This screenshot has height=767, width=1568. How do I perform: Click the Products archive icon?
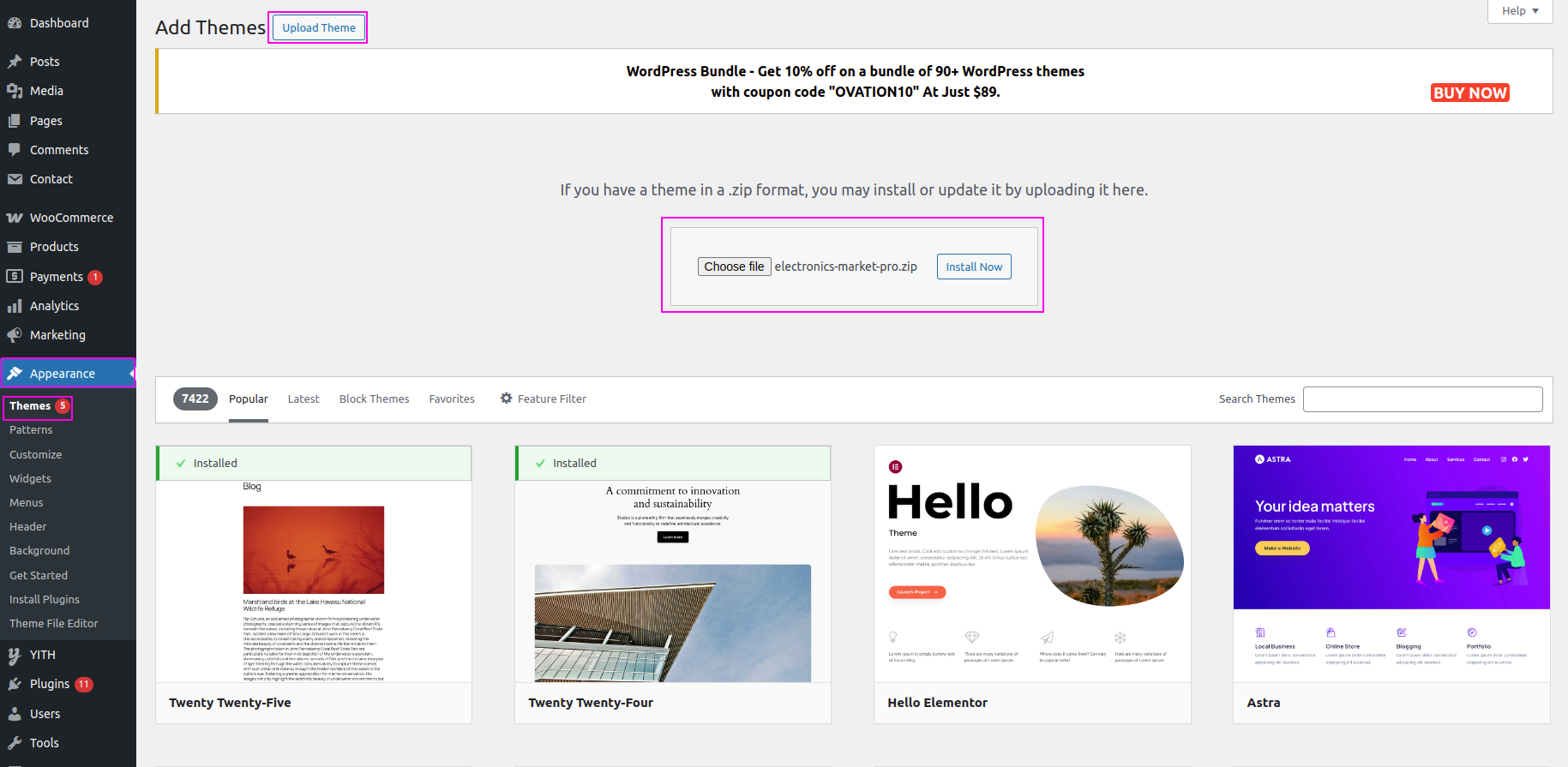coord(15,247)
